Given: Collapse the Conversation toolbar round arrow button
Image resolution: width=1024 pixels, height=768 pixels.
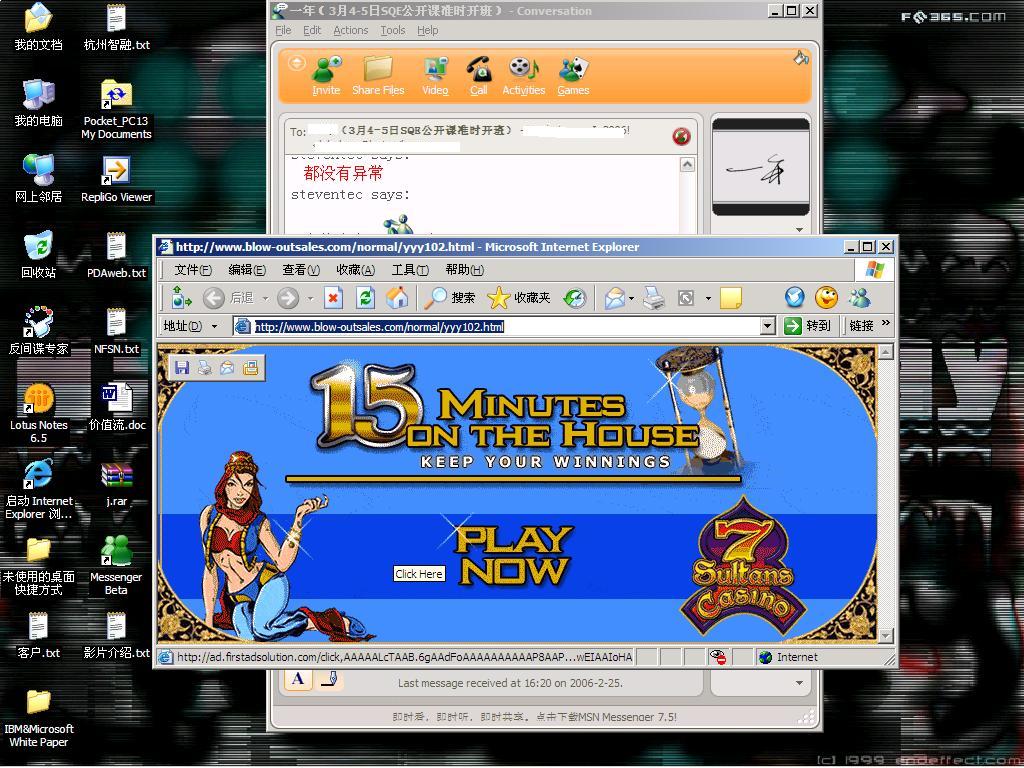Looking at the screenshot, I should 296,63.
